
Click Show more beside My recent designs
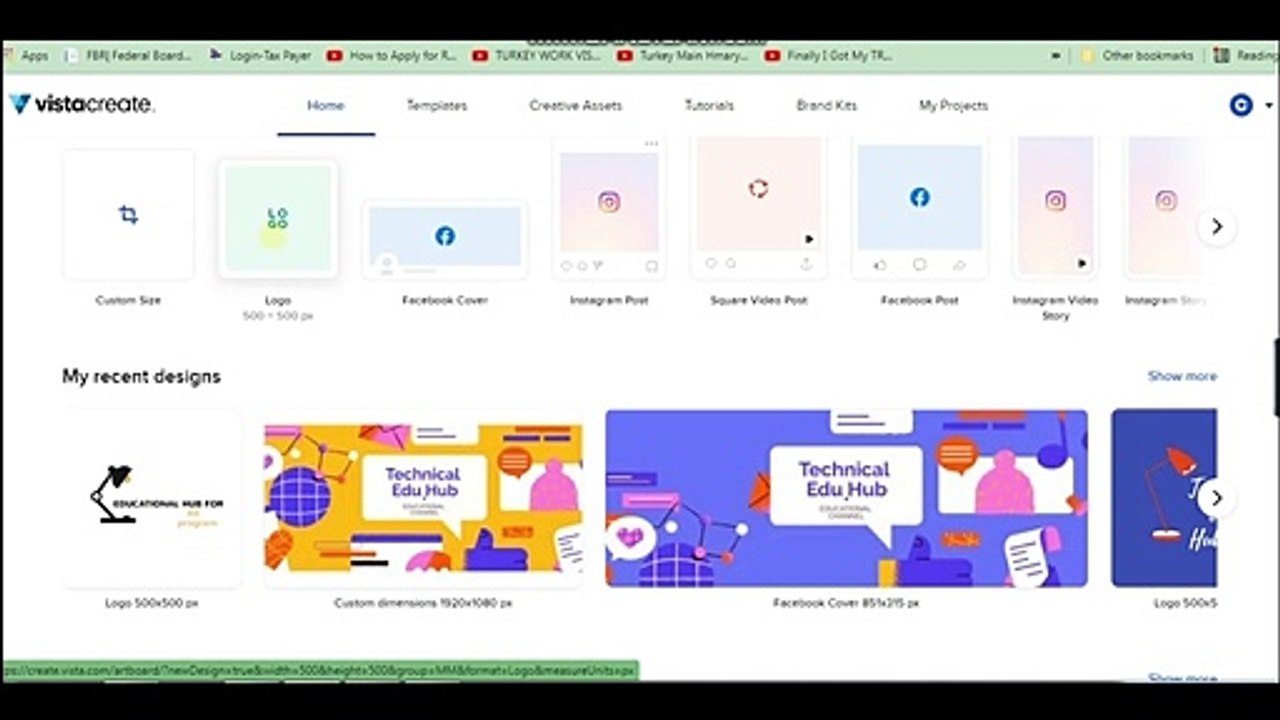click(1182, 376)
